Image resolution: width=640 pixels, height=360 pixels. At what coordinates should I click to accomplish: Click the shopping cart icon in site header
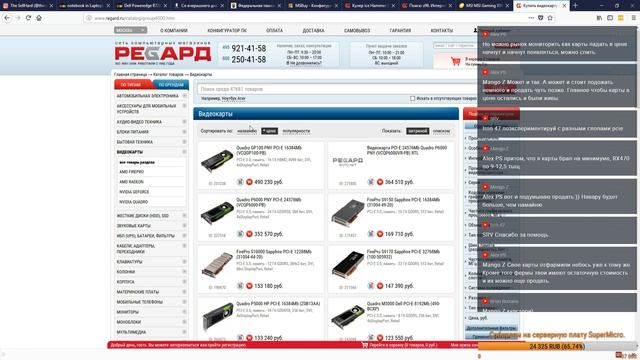[456, 62]
